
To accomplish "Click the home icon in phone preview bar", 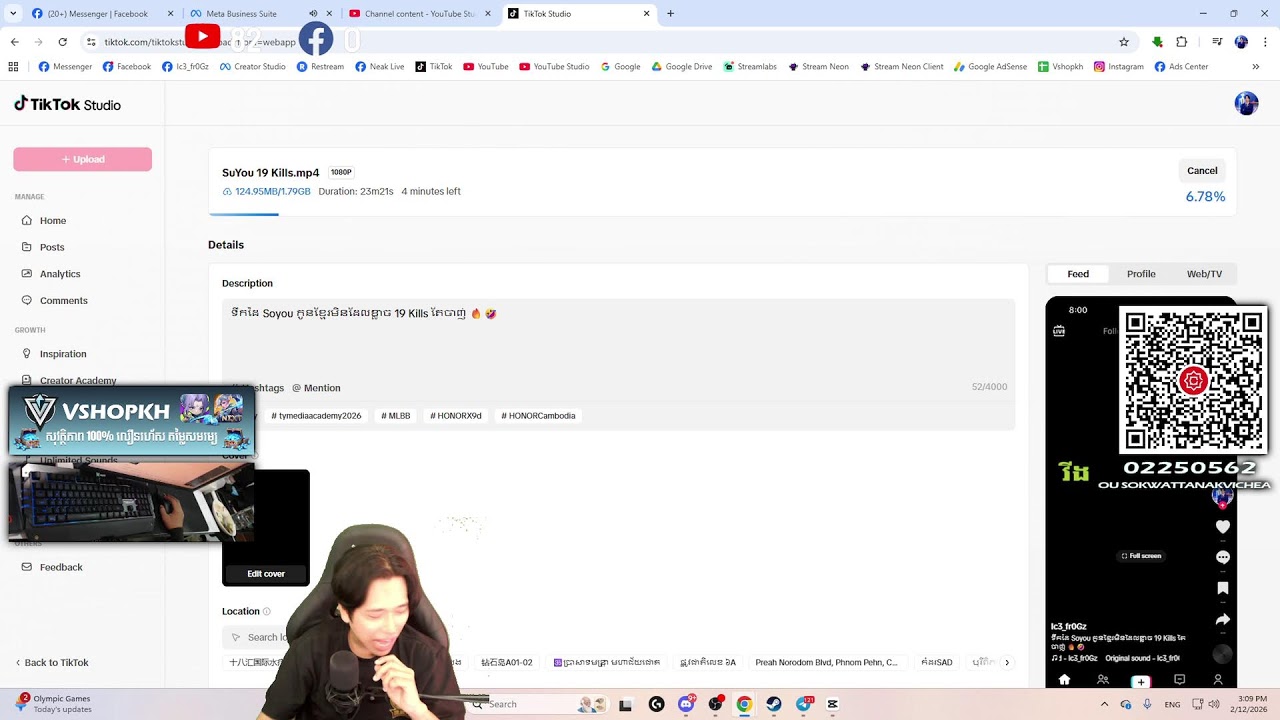I will [1064, 680].
